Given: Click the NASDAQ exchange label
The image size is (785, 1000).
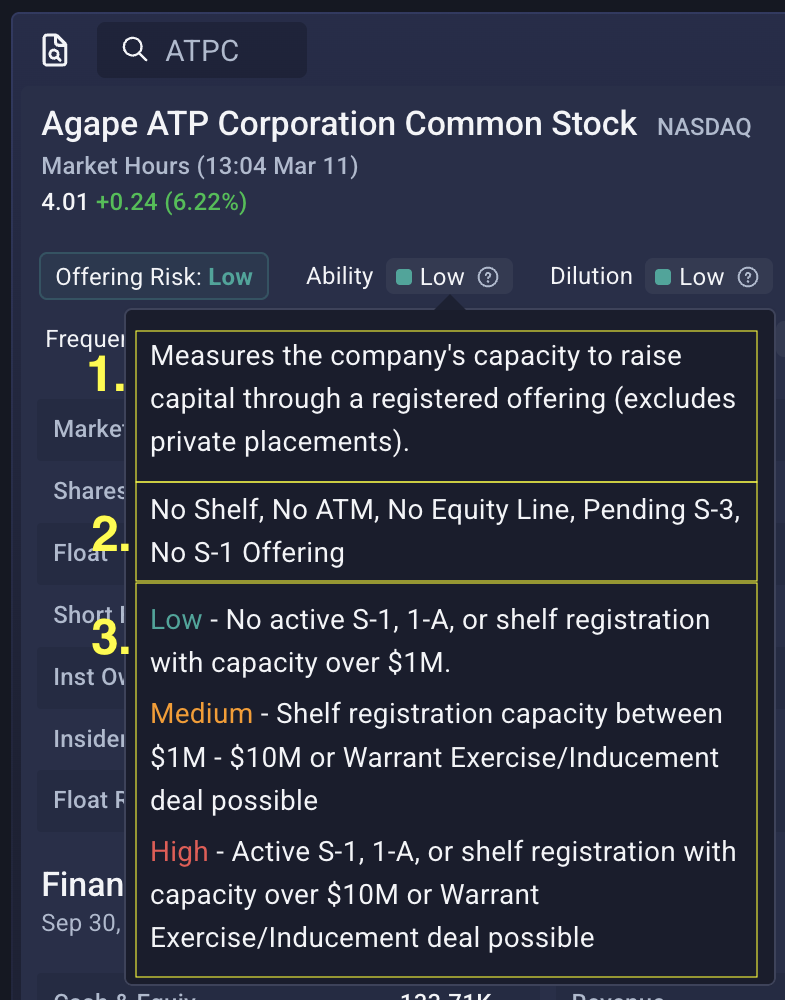Looking at the screenshot, I should (703, 127).
